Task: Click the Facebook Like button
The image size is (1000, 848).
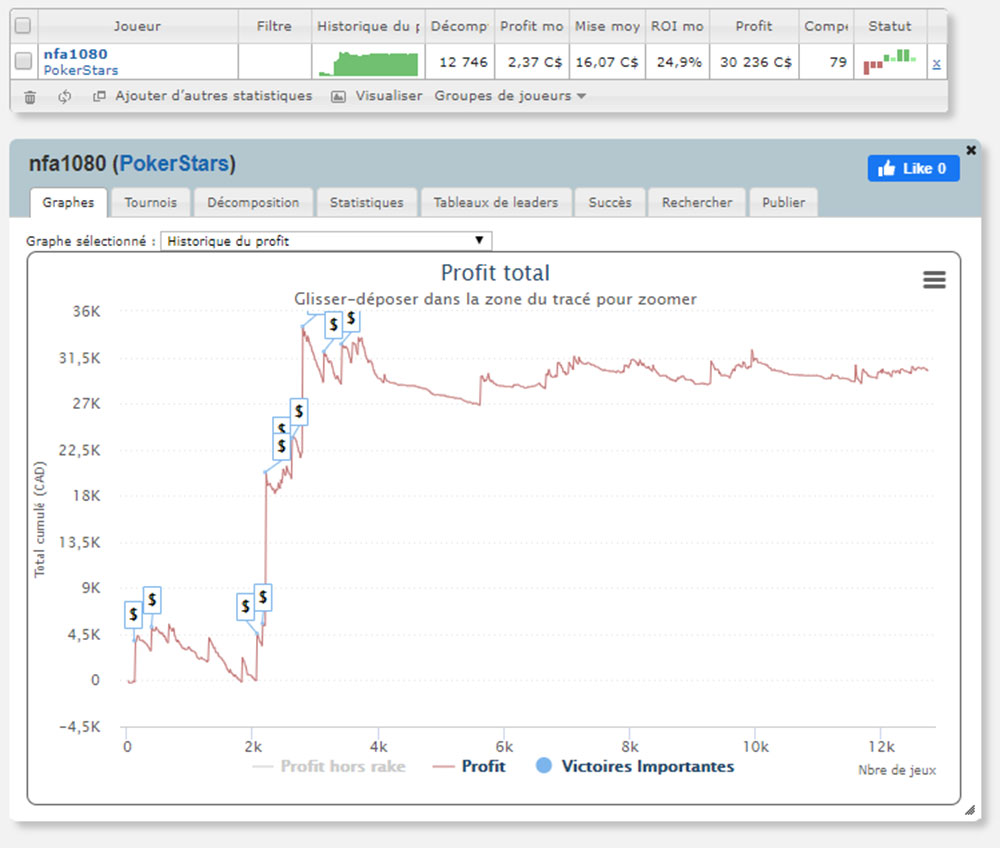Action: coord(913,169)
